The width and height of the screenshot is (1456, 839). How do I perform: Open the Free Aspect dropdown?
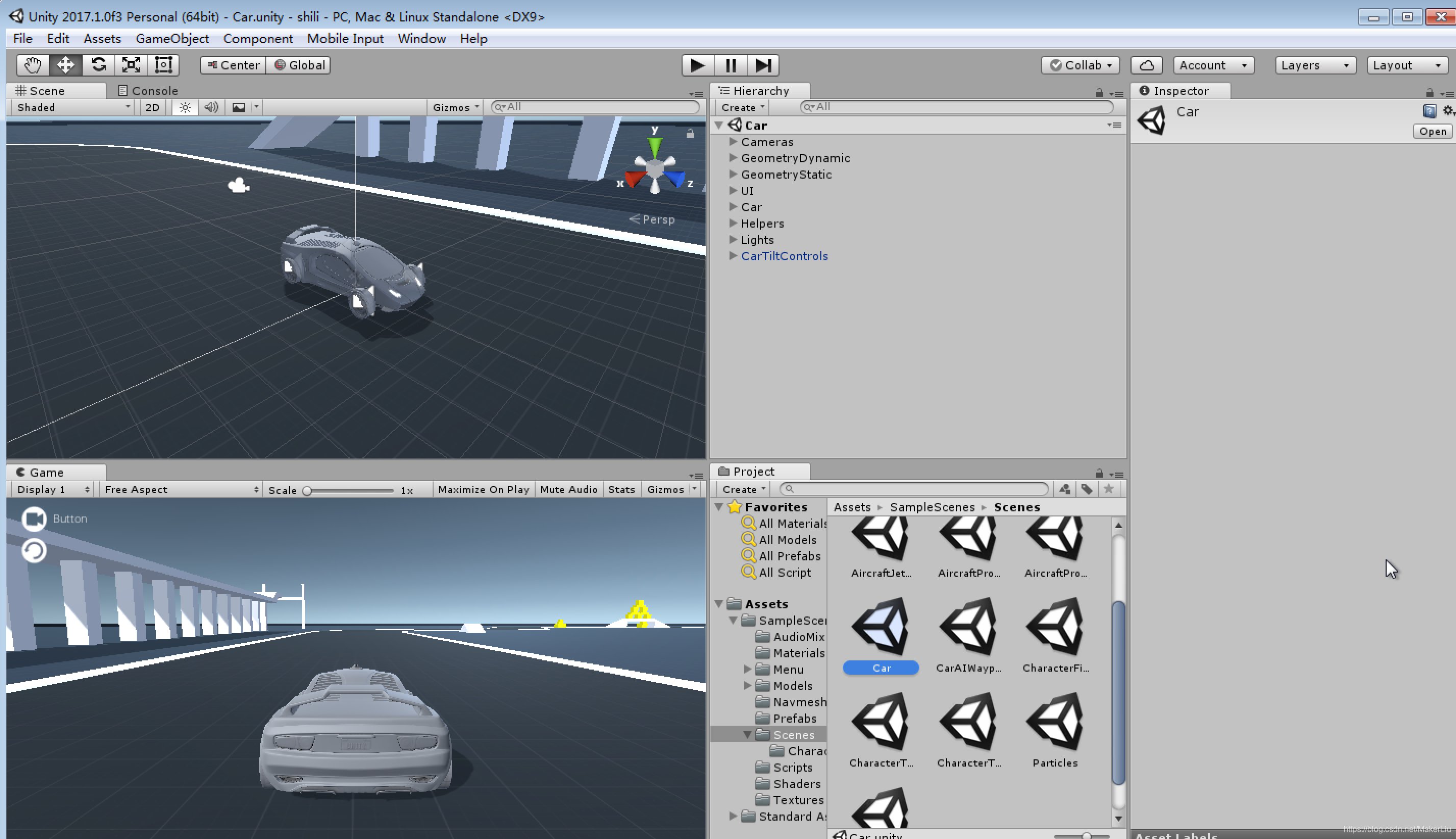(x=181, y=489)
